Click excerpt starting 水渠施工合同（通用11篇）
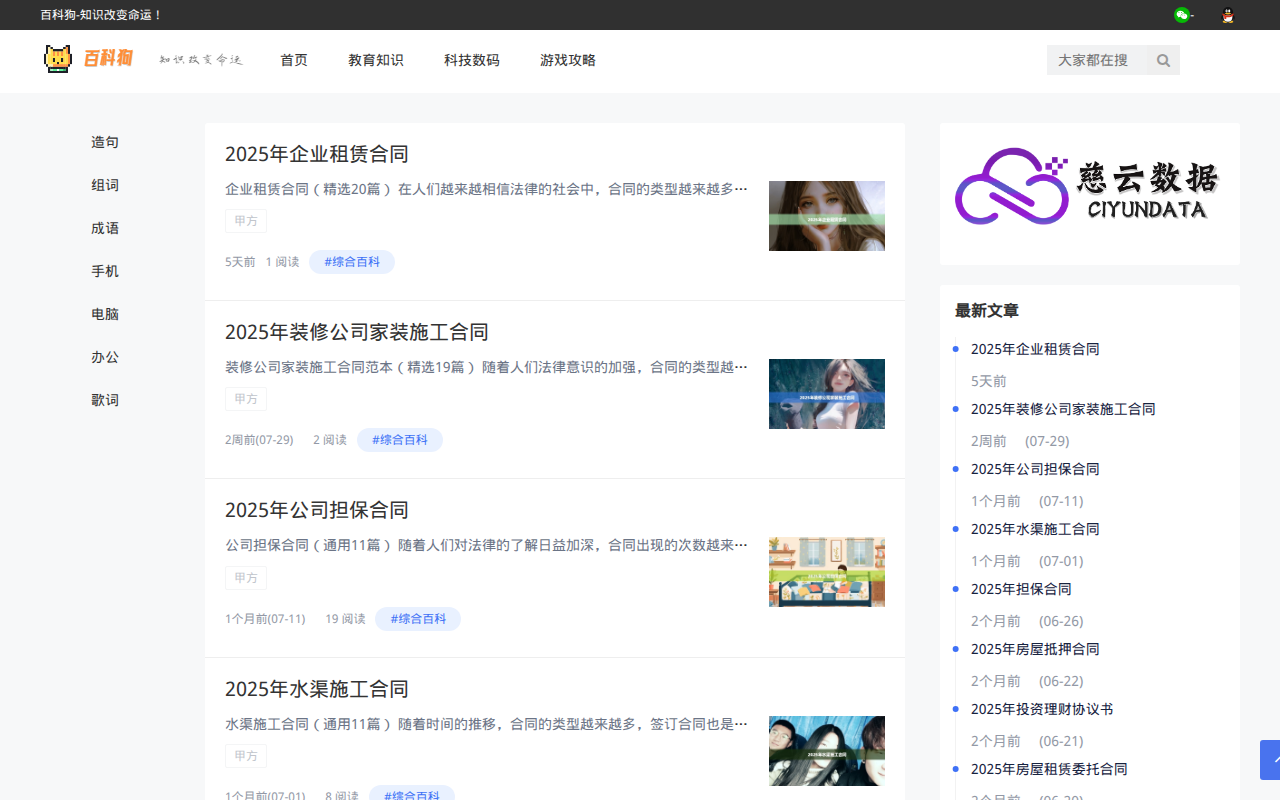Screen dimensions: 1280x800 487,724
